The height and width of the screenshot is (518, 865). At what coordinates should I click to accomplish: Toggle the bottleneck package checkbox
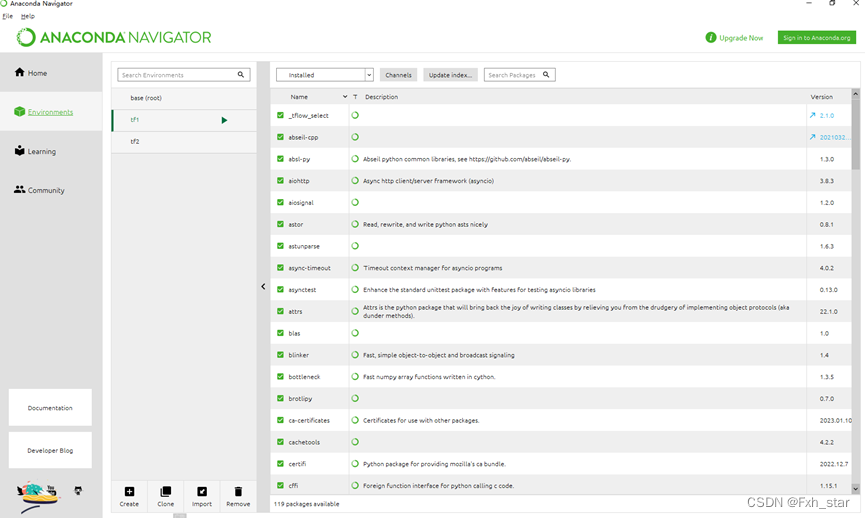280,376
